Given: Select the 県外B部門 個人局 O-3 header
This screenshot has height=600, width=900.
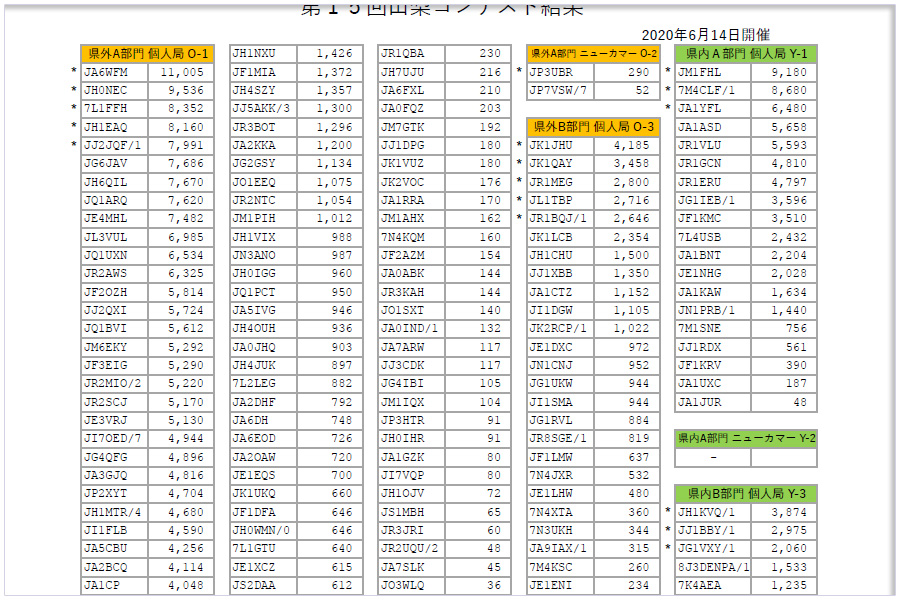Looking at the screenshot, I should pyautogui.click(x=594, y=127).
